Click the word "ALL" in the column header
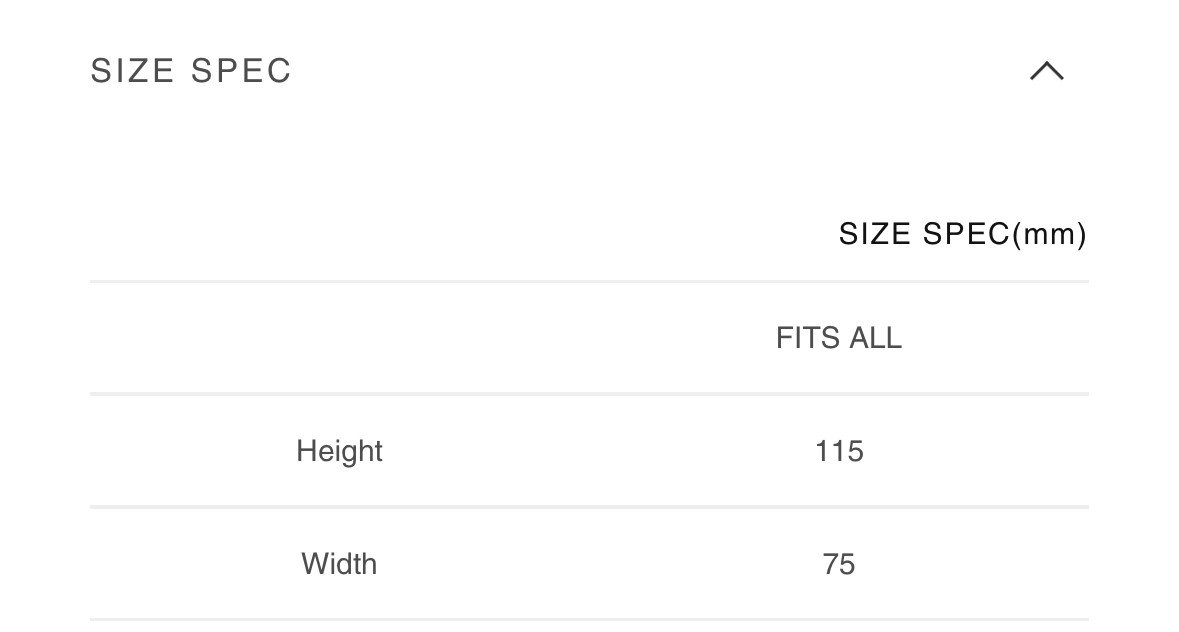Screen dimensions: 1179x632 [x=875, y=338]
